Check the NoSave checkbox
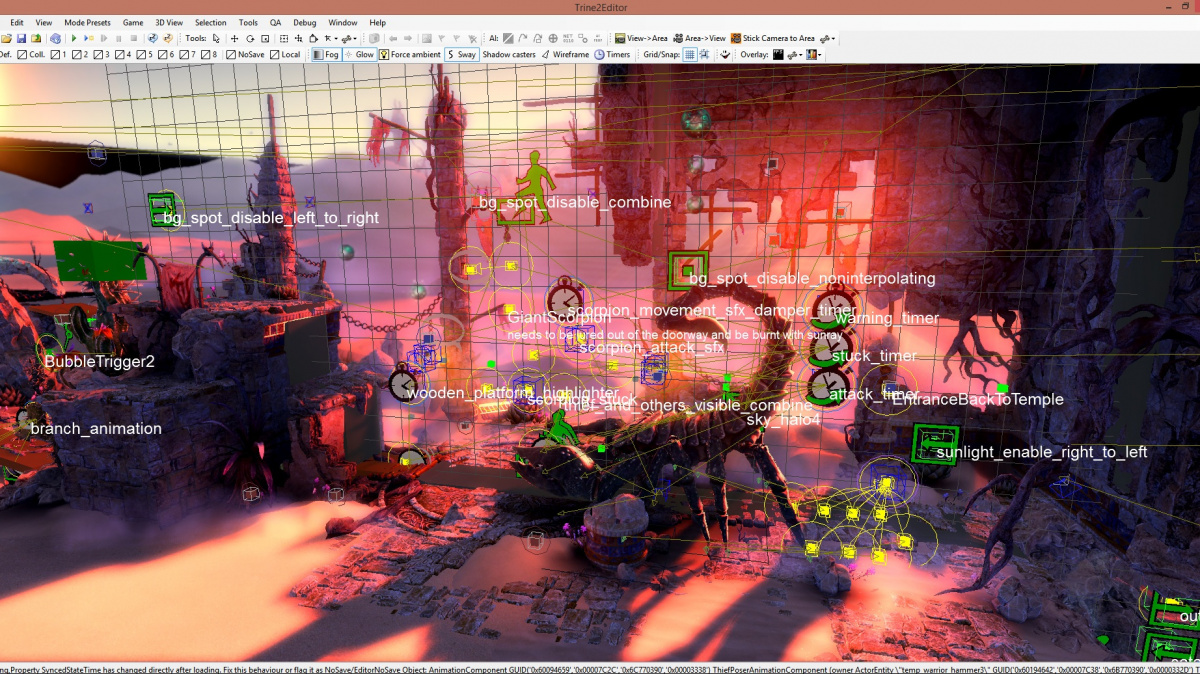The width and height of the screenshot is (1200, 674). [231, 54]
